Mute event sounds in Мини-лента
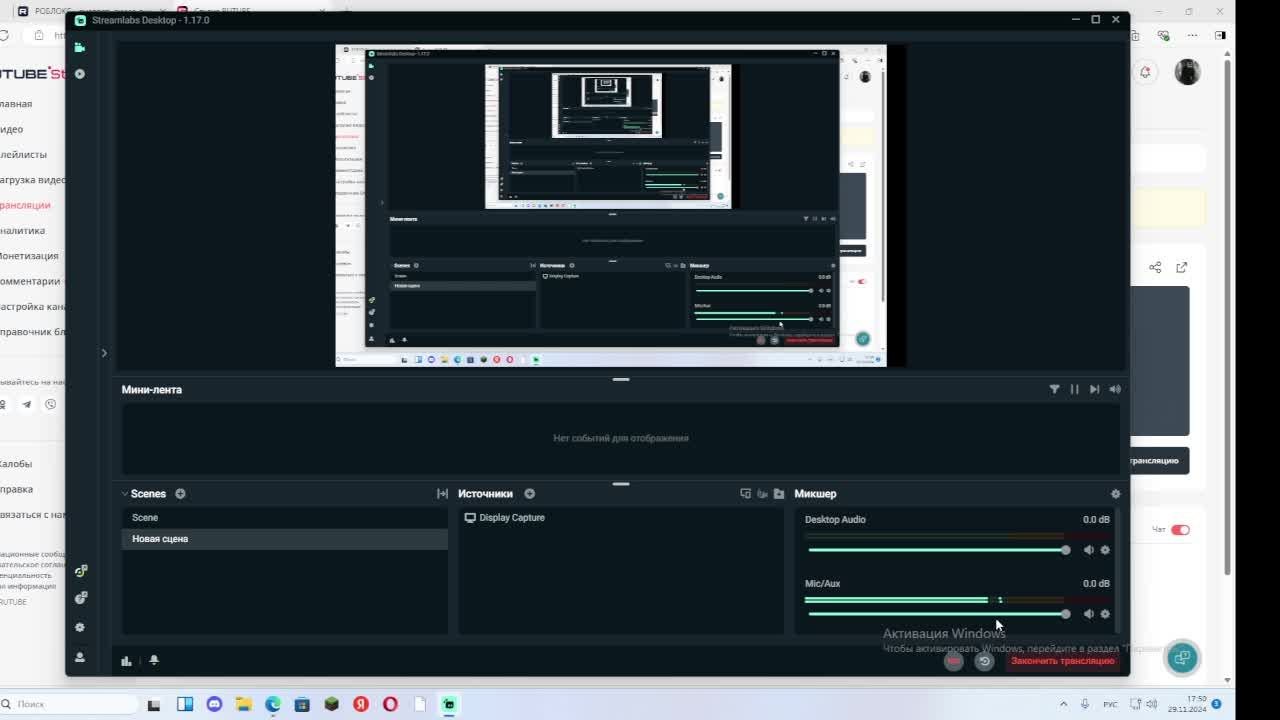Screen dimensions: 1280x720 tap(1115, 389)
